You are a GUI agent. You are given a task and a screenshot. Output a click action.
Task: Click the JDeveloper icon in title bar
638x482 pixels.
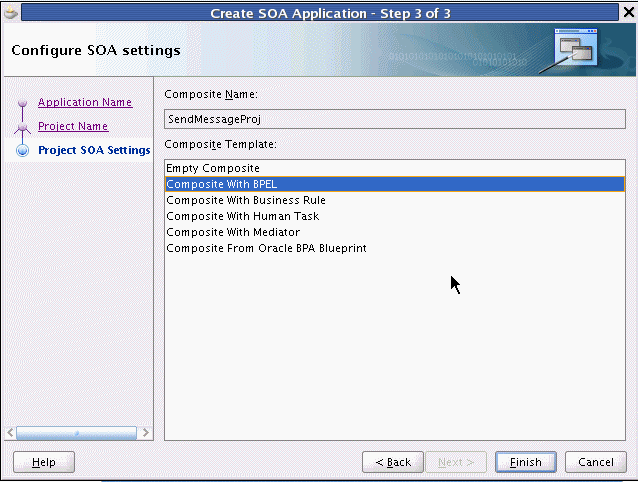11,13
